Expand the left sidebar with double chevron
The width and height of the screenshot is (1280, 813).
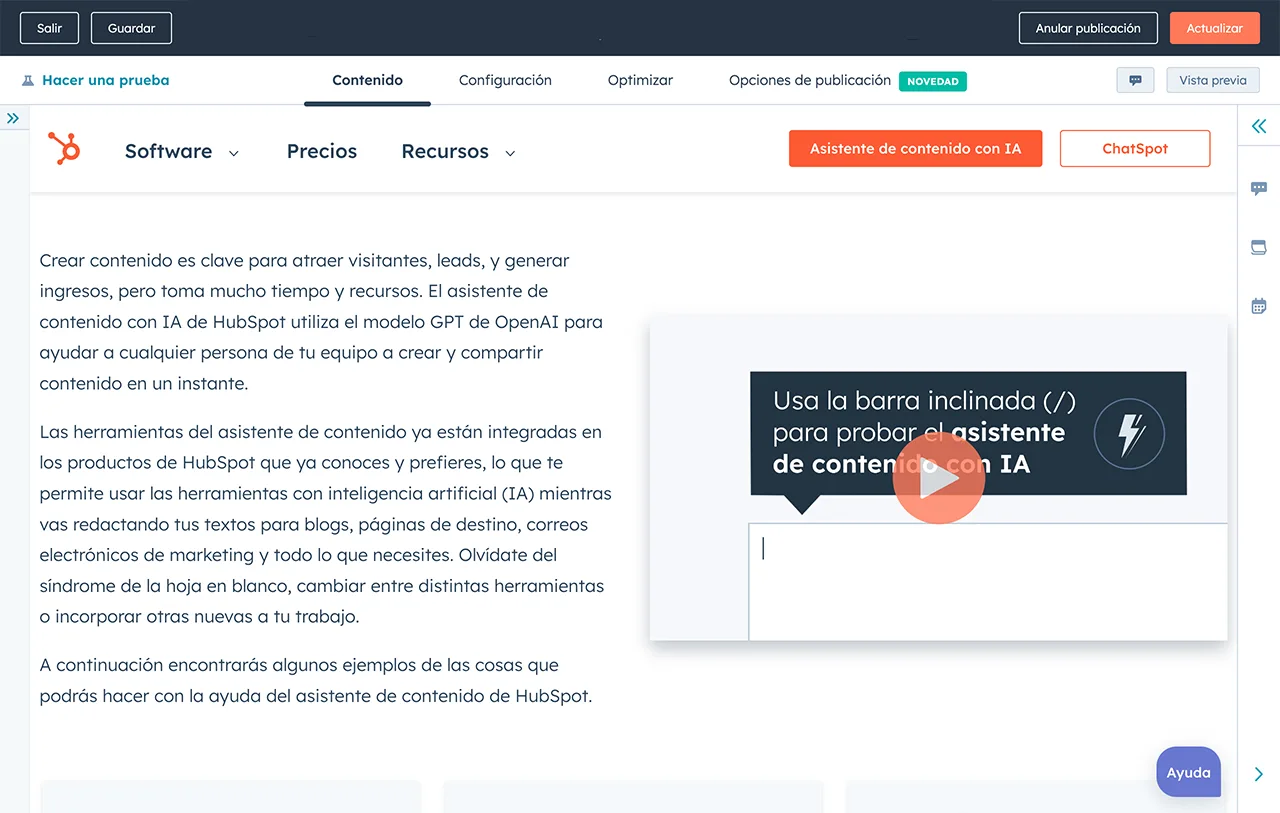pos(13,118)
